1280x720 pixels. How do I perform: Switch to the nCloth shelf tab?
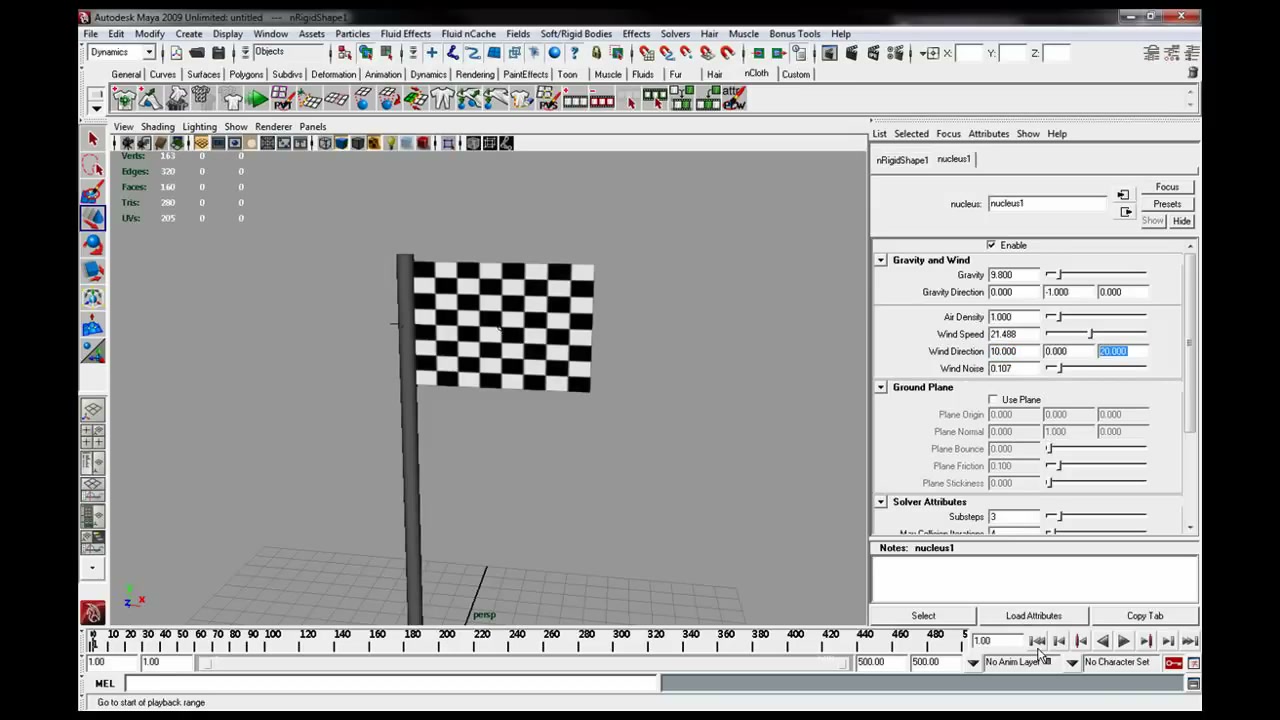(x=757, y=74)
